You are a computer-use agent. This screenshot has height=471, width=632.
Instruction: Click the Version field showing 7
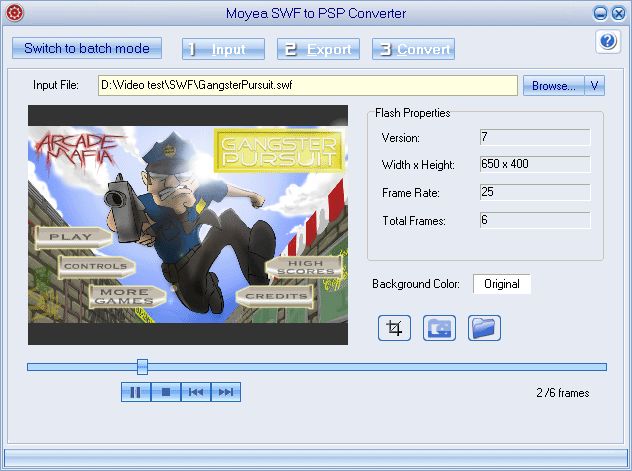(x=535, y=137)
